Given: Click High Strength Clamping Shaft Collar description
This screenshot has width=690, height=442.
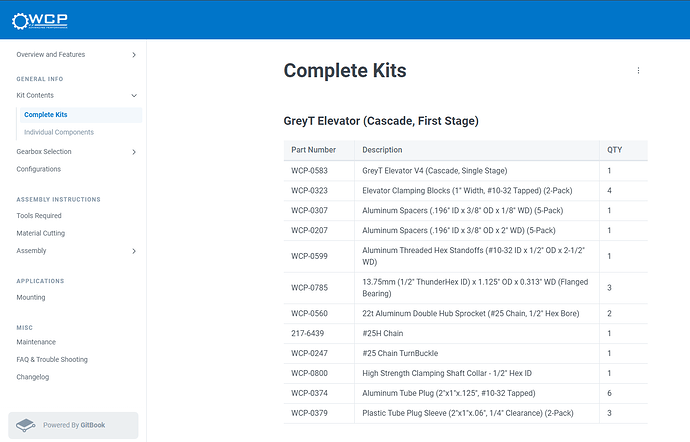Looking at the screenshot, I should pyautogui.click(x=447, y=373).
